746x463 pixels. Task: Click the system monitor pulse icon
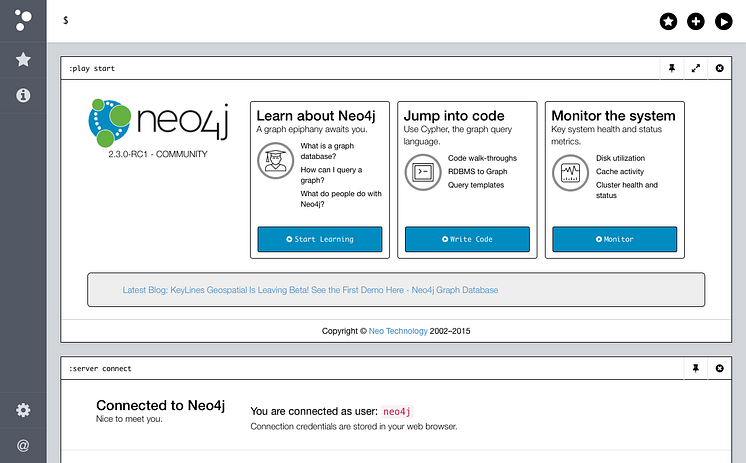click(570, 173)
